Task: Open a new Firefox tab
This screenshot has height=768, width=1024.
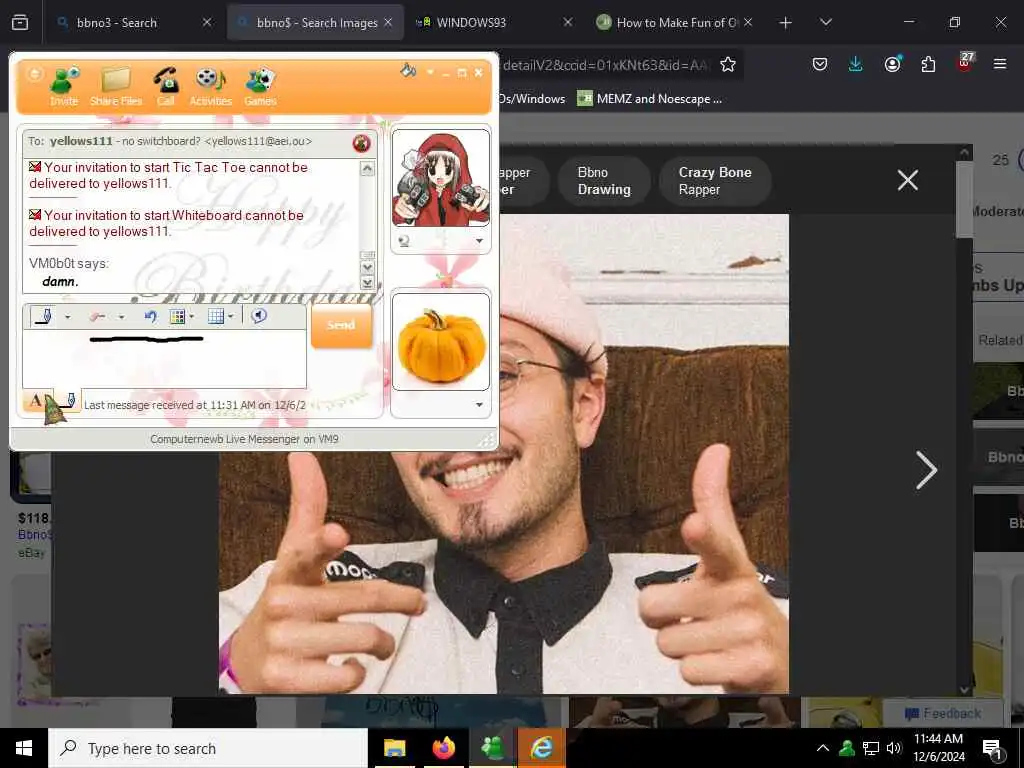Action: [x=785, y=23]
